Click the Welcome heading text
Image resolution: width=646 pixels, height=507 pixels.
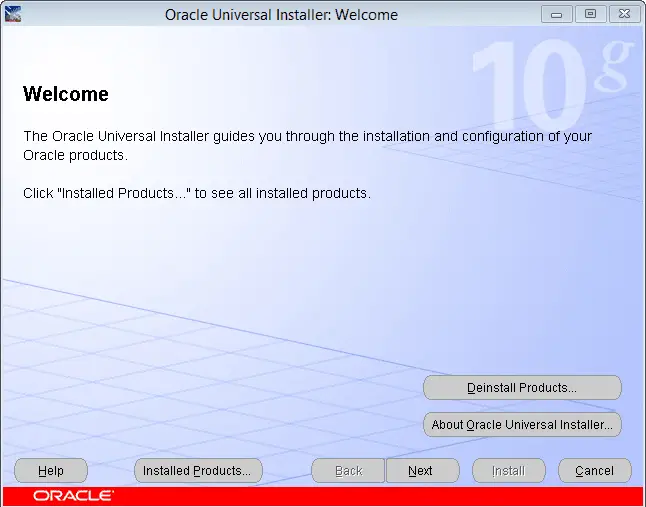pyautogui.click(x=66, y=94)
